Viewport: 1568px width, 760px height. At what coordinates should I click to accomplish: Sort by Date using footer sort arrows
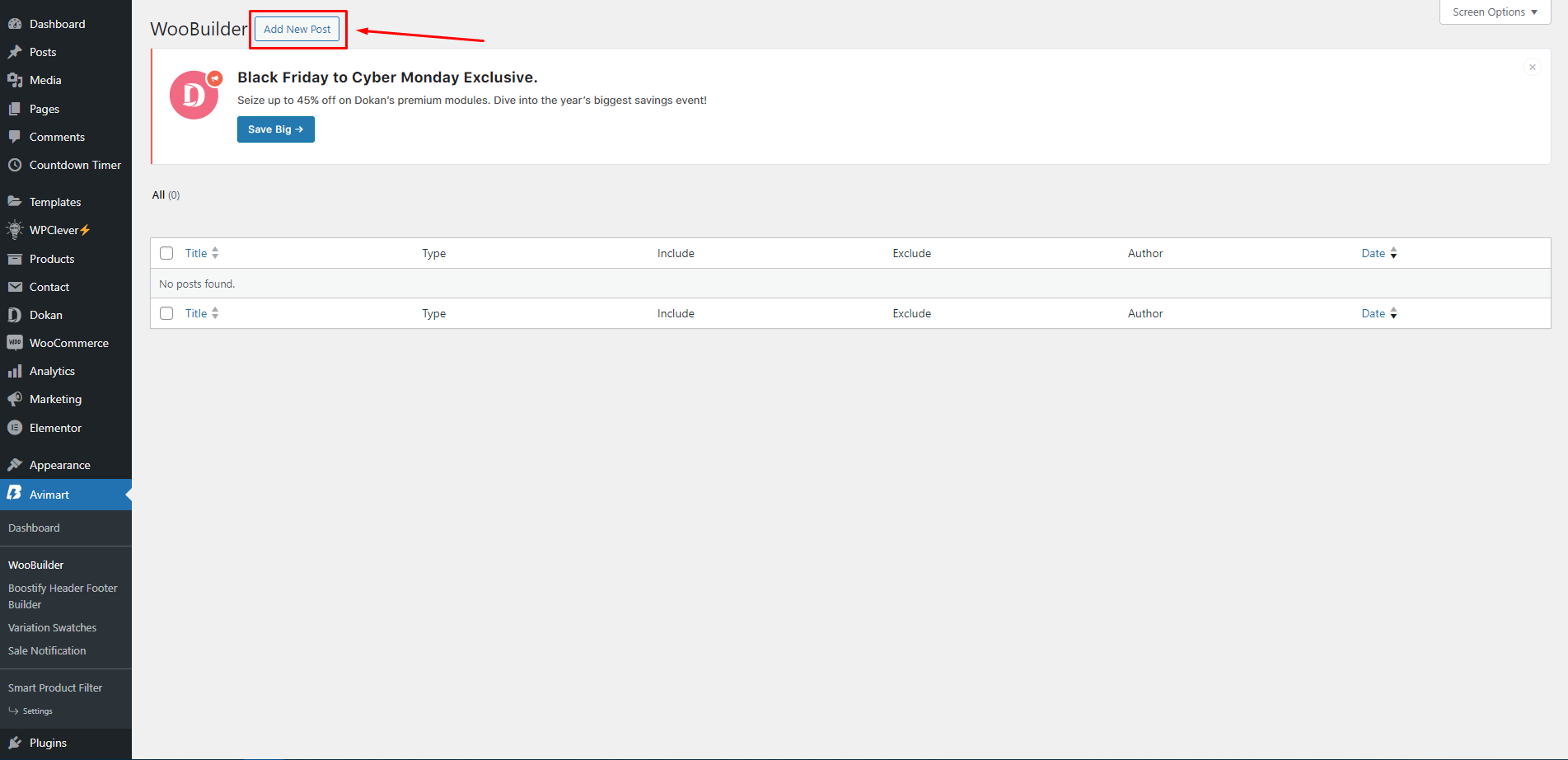1393,313
